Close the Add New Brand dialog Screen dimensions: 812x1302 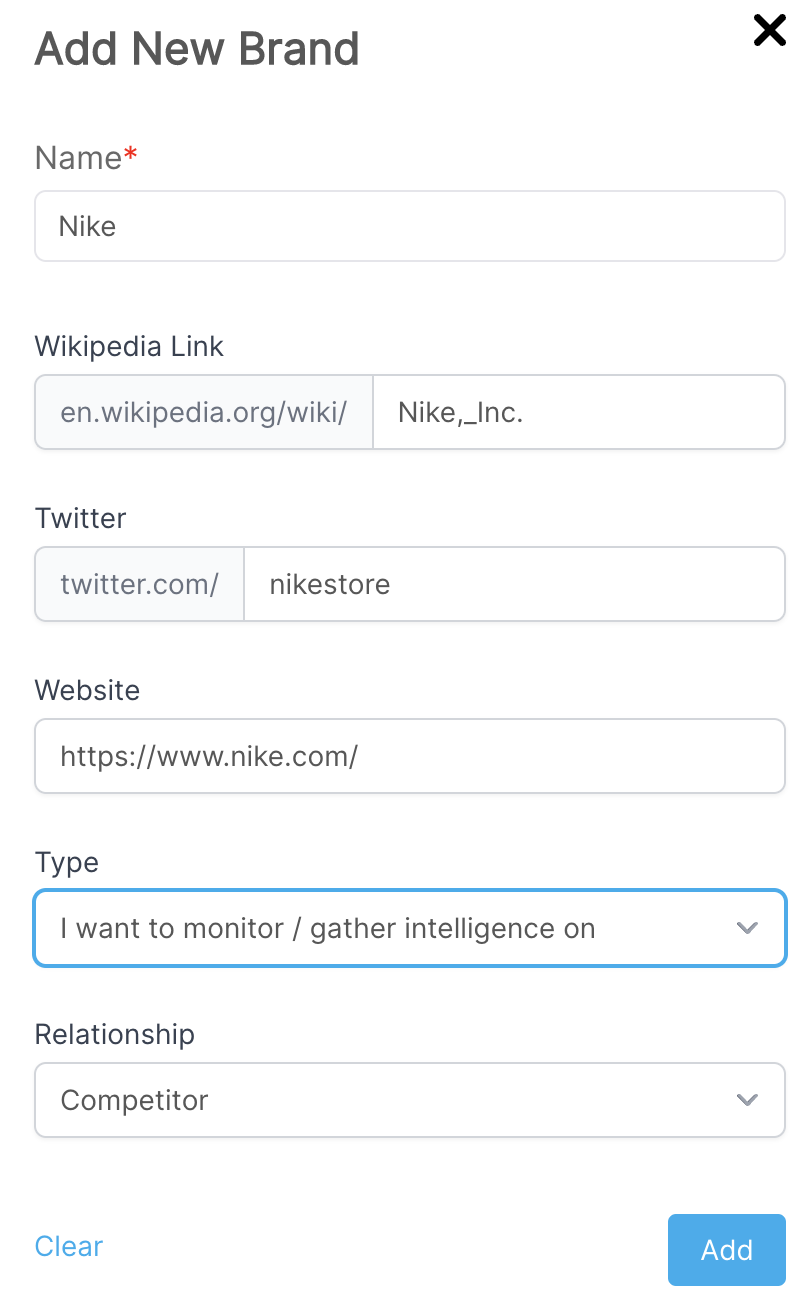tap(769, 31)
